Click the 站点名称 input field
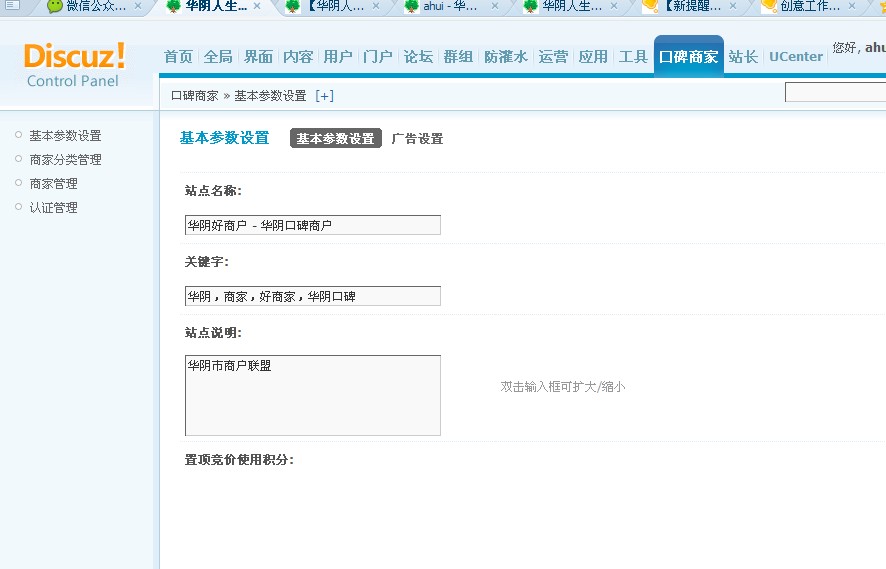 pos(312,225)
